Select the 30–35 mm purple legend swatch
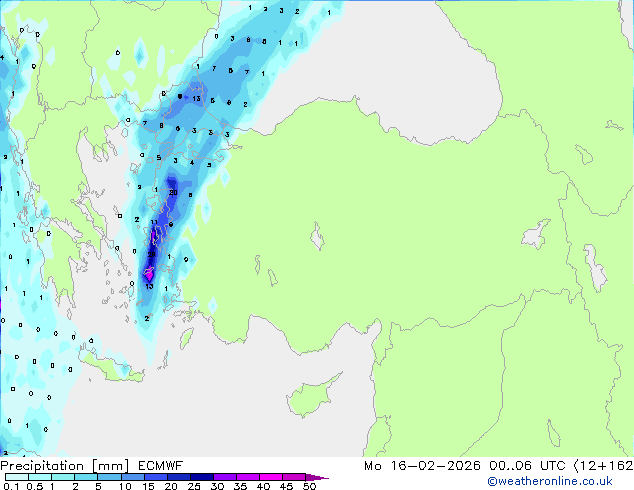This screenshot has width=634, height=490. click(x=224, y=477)
